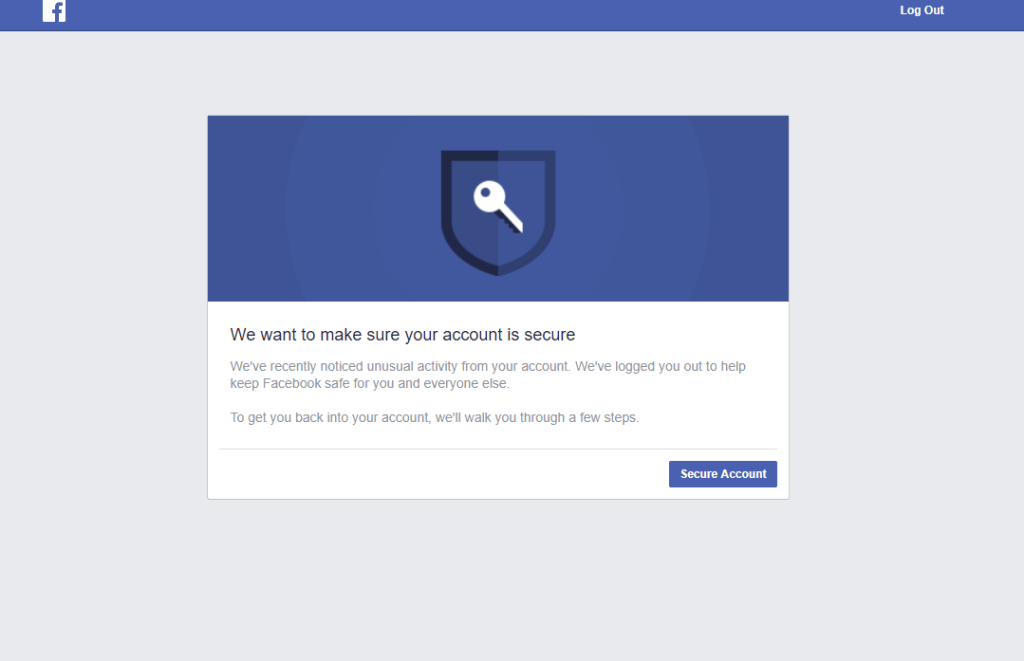Click the round head of the key
Screen dimensions: 1024x661
click(x=488, y=196)
